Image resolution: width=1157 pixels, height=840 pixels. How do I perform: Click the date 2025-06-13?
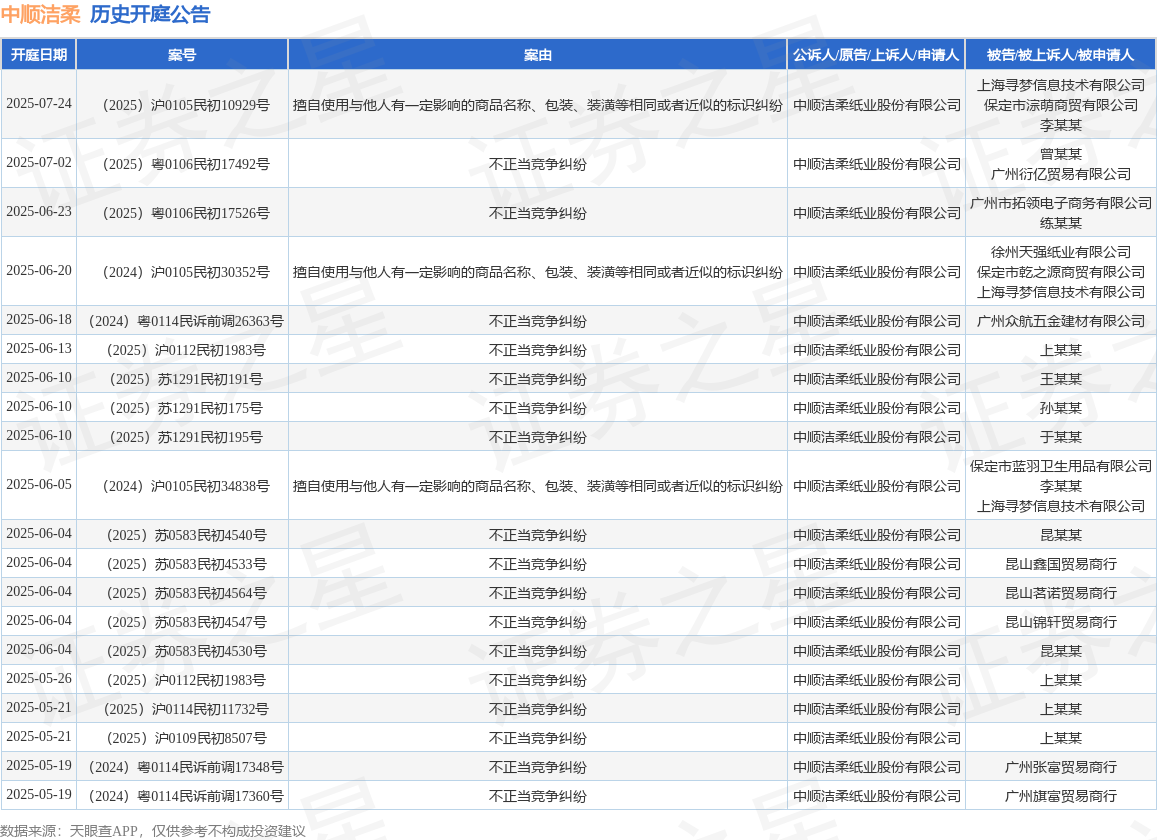click(39, 348)
